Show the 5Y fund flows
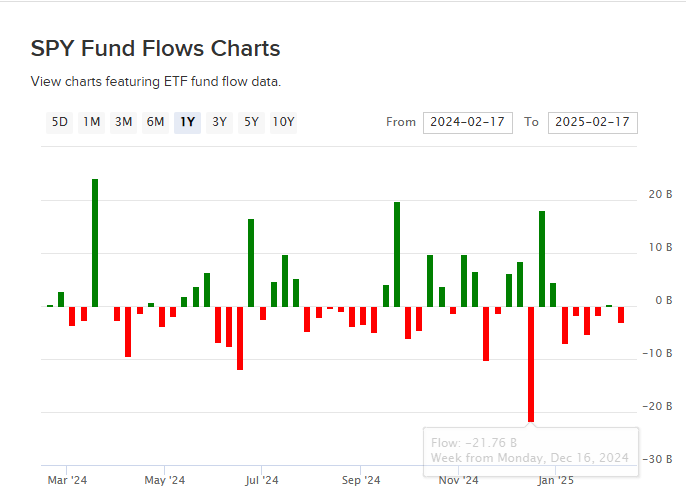Image resolution: width=686 pixels, height=497 pixels. [251, 122]
